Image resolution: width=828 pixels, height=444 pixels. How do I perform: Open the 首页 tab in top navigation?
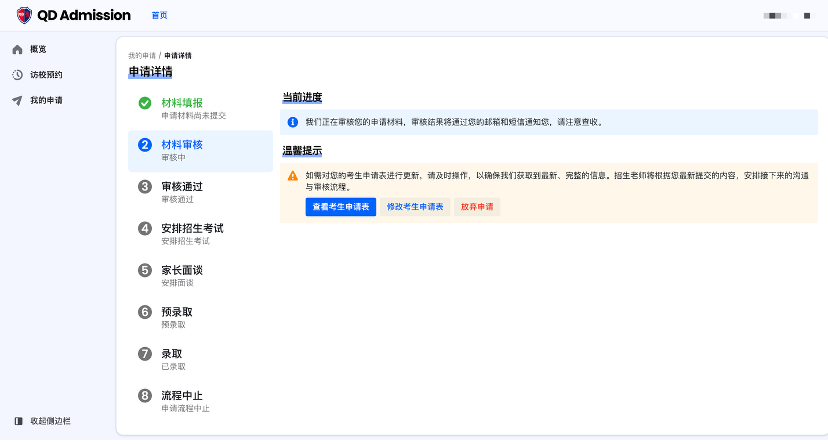coord(159,16)
